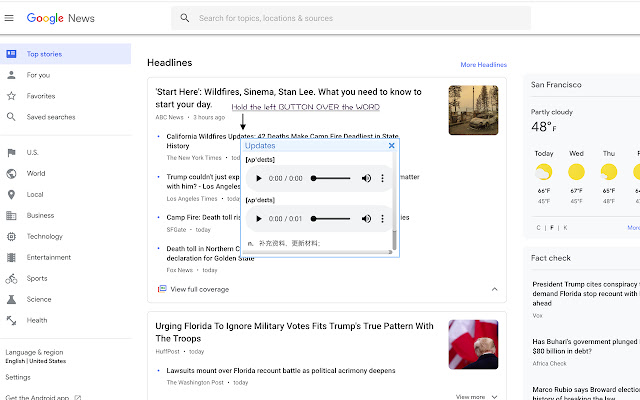Image resolution: width=640 pixels, height=400 pixels.
Task: Open first audio player options menu
Action: pos(382,178)
